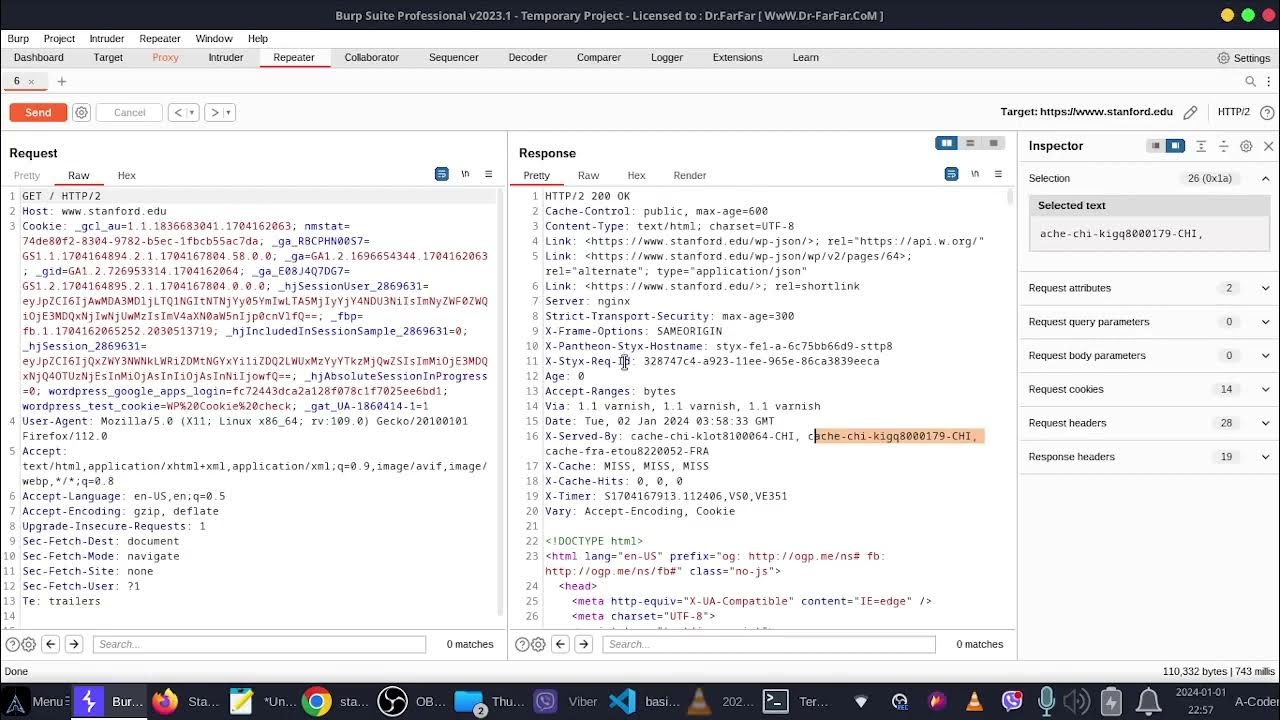Collapse the Selection section chevron
Viewport: 1280px width, 720px height.
coord(1265,178)
